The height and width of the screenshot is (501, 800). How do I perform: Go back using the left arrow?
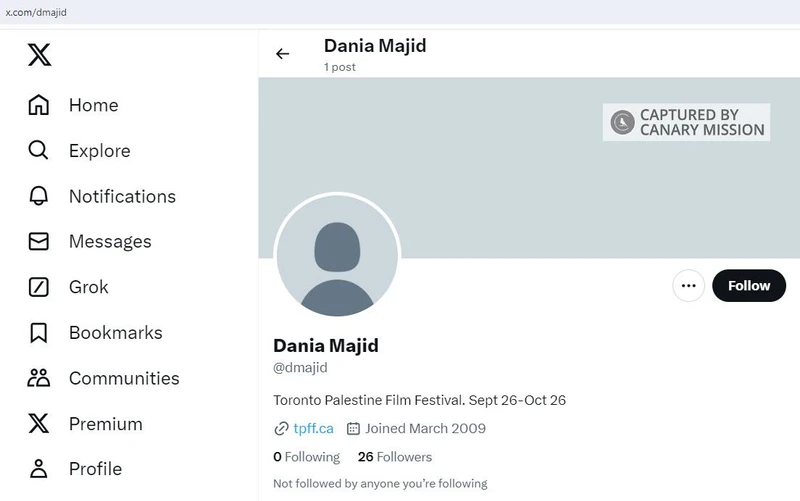click(x=282, y=55)
